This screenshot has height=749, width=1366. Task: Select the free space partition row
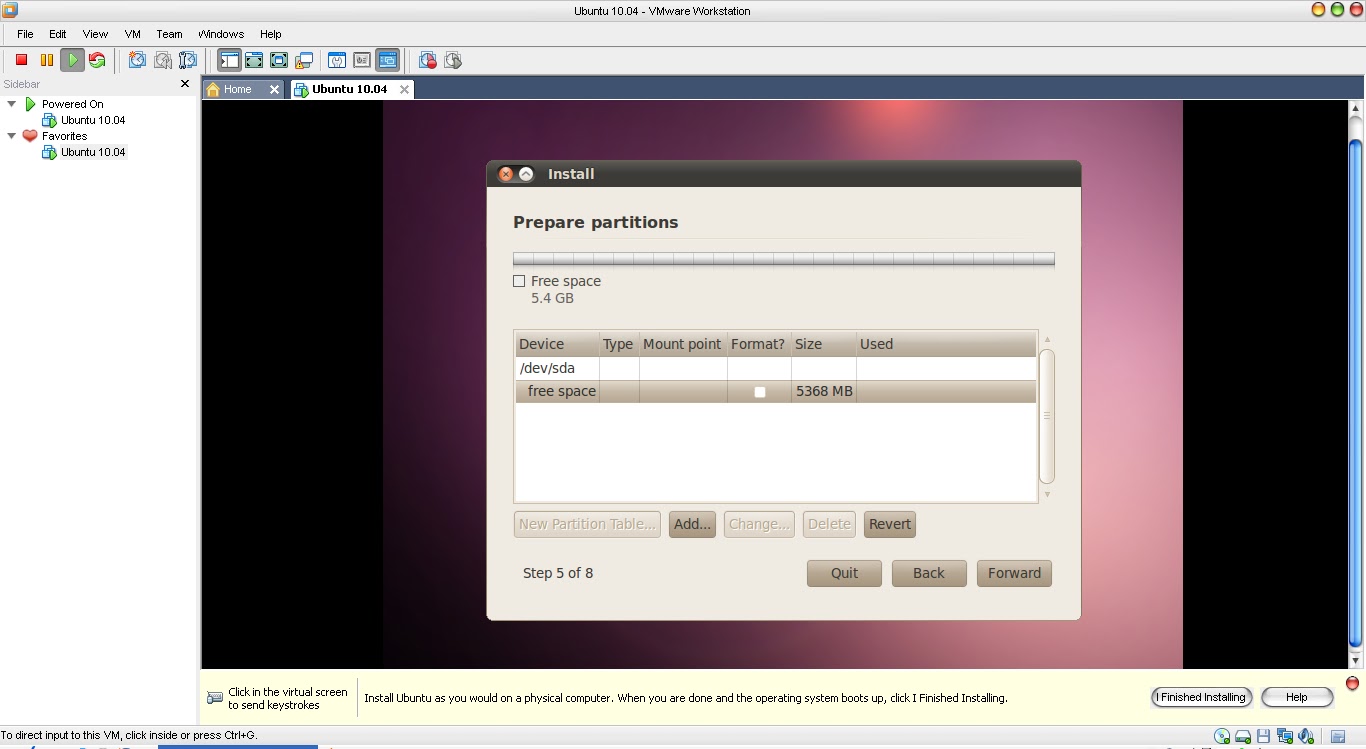(x=775, y=392)
